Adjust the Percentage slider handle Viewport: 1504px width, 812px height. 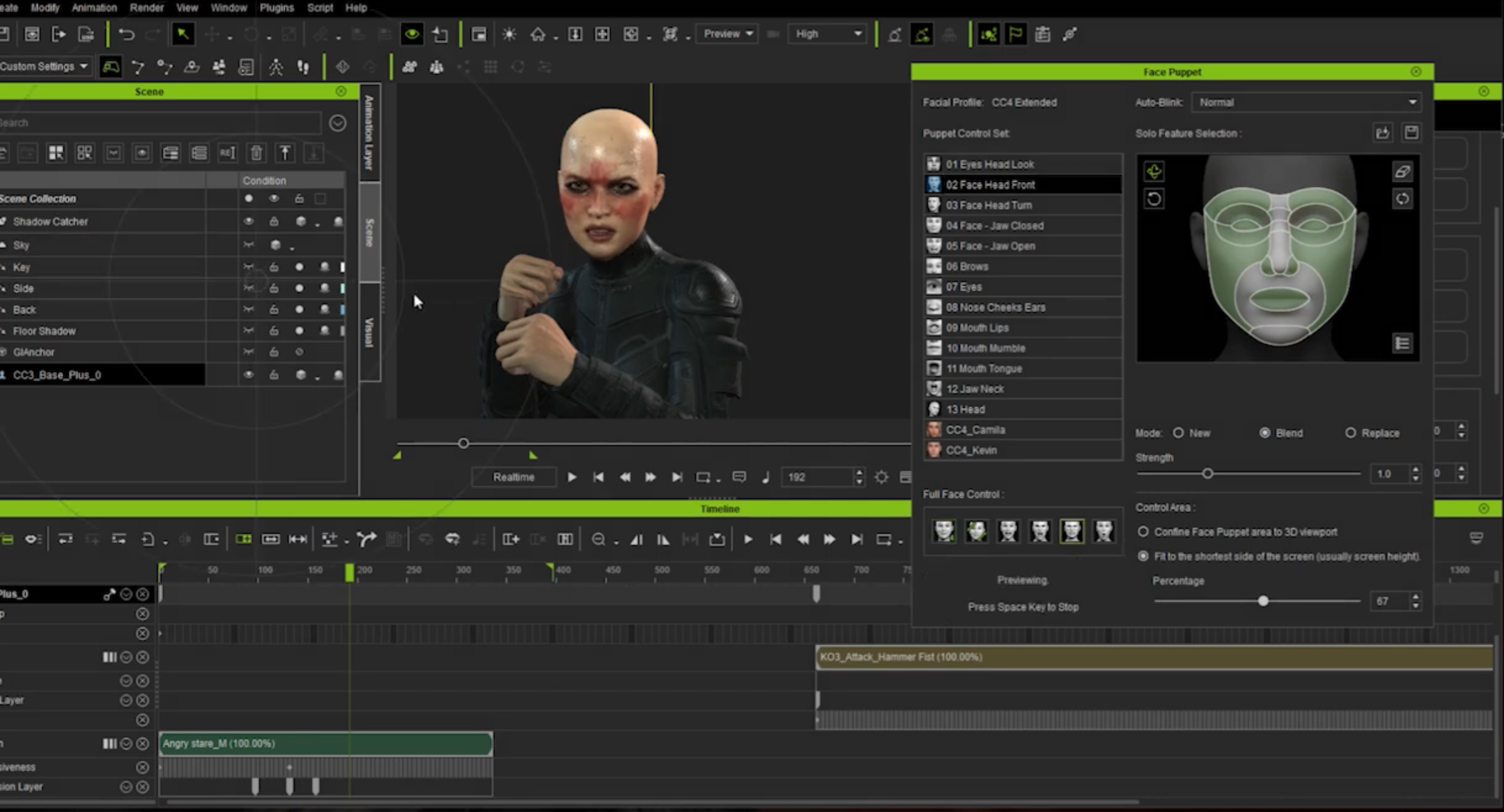tap(1263, 601)
